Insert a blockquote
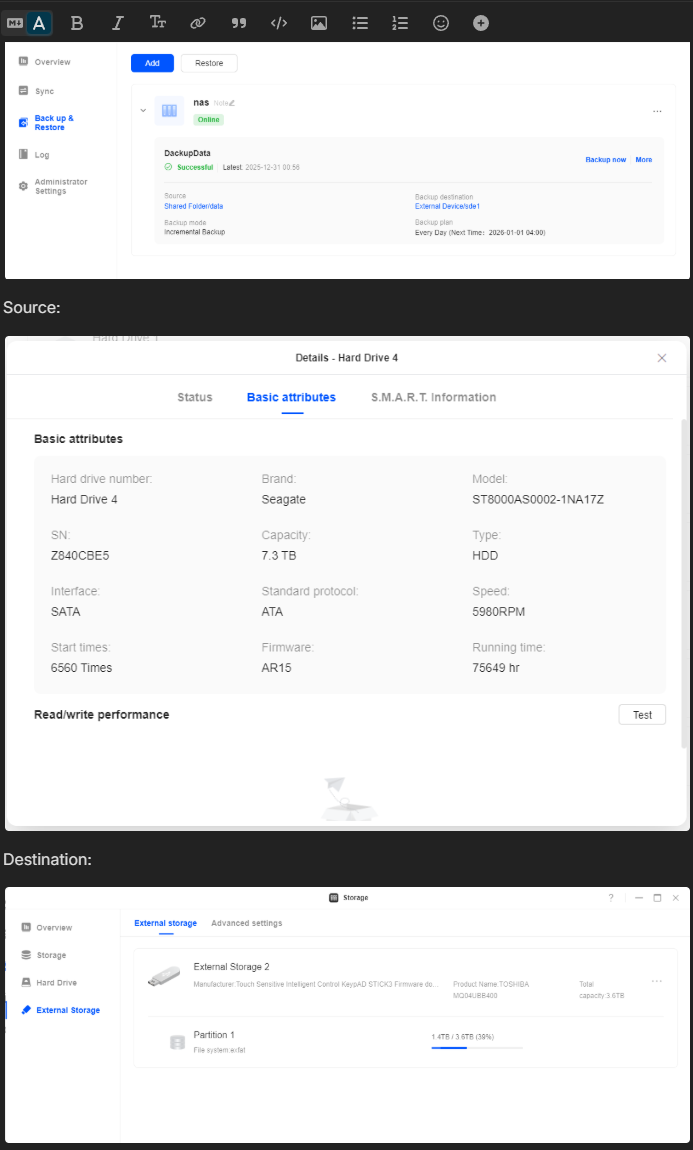The image size is (693, 1150). (239, 23)
